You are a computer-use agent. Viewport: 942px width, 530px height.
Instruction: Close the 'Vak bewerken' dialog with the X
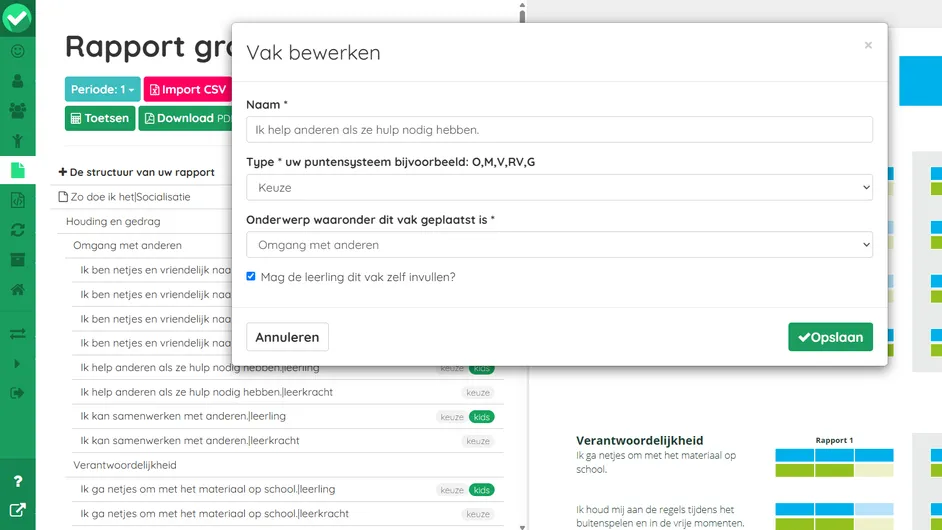point(868,45)
